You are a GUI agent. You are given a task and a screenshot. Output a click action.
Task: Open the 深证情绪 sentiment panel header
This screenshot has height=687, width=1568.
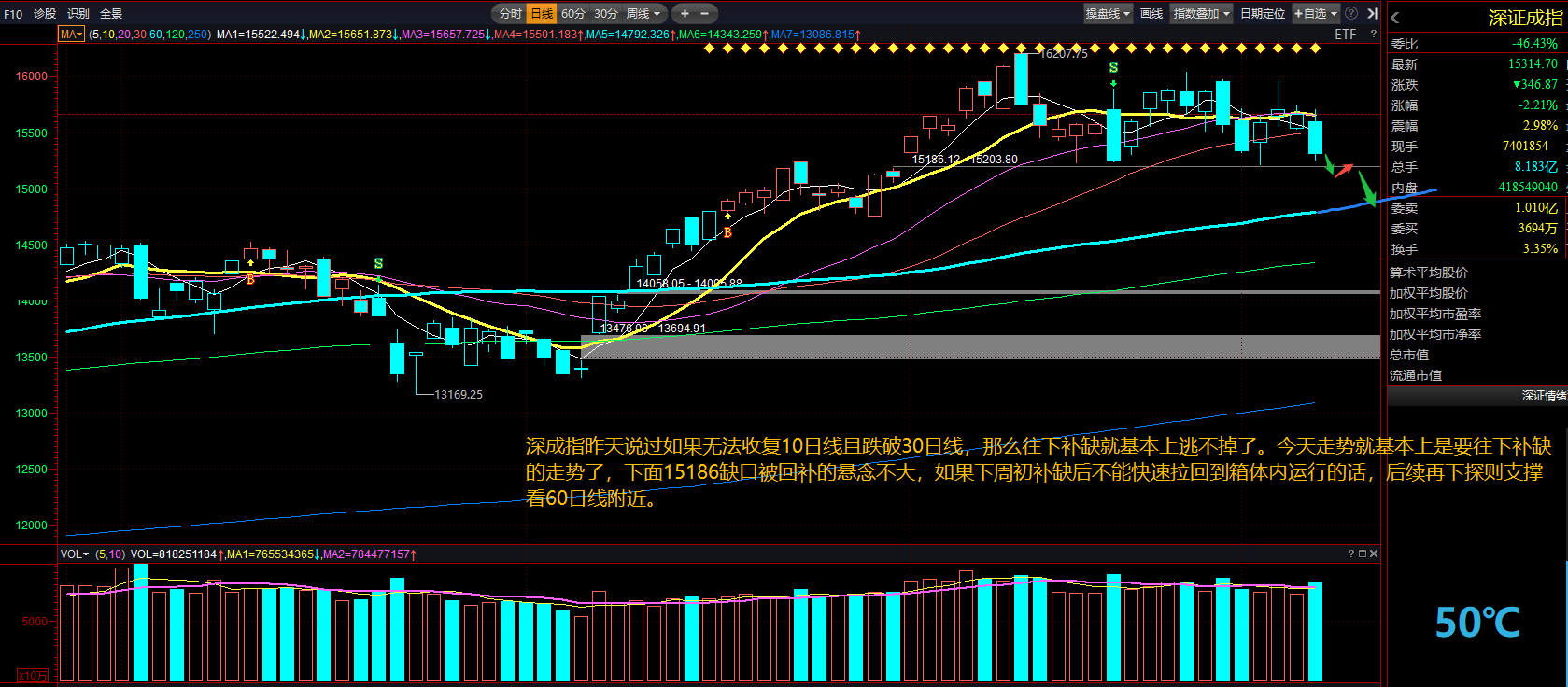pyautogui.click(x=1476, y=396)
